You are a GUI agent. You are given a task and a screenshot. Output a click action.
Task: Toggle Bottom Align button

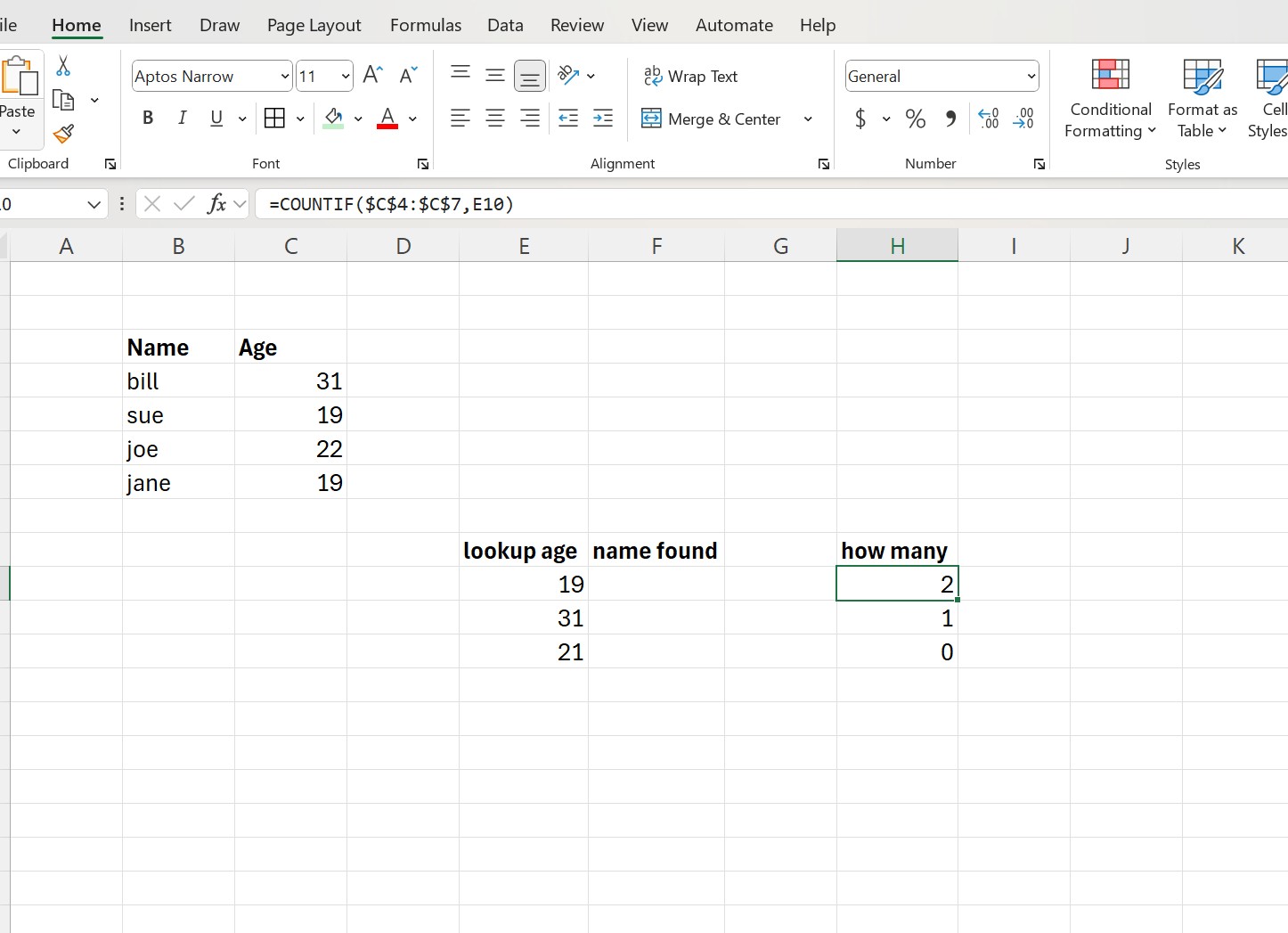(x=530, y=76)
